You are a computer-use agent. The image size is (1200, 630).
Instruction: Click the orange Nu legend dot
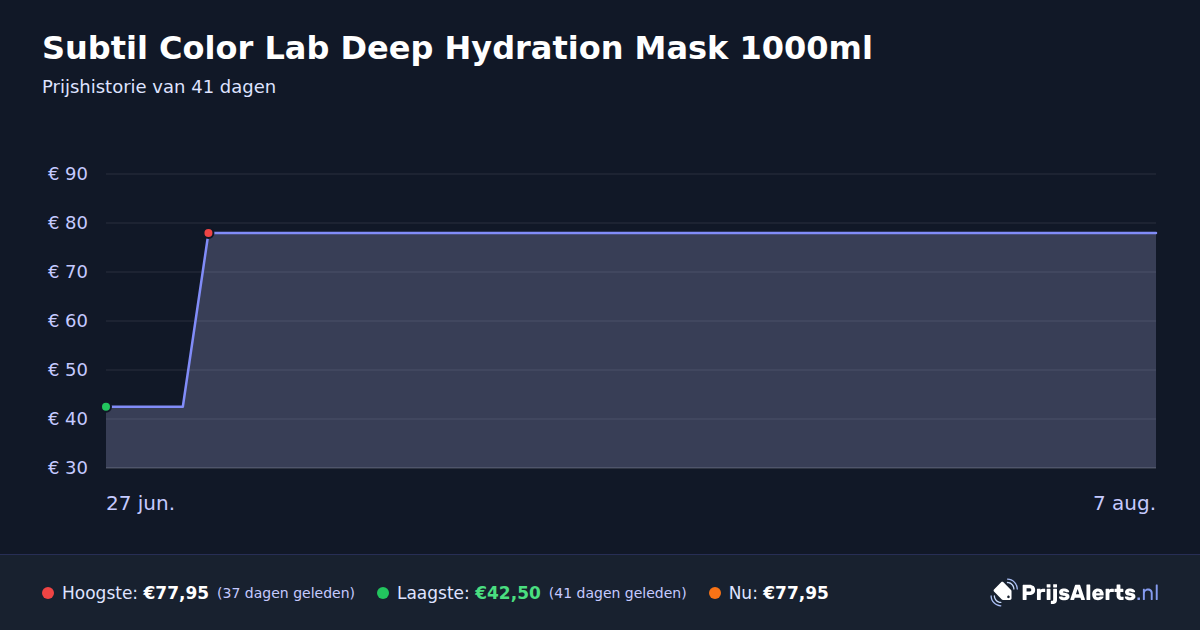[x=715, y=593]
